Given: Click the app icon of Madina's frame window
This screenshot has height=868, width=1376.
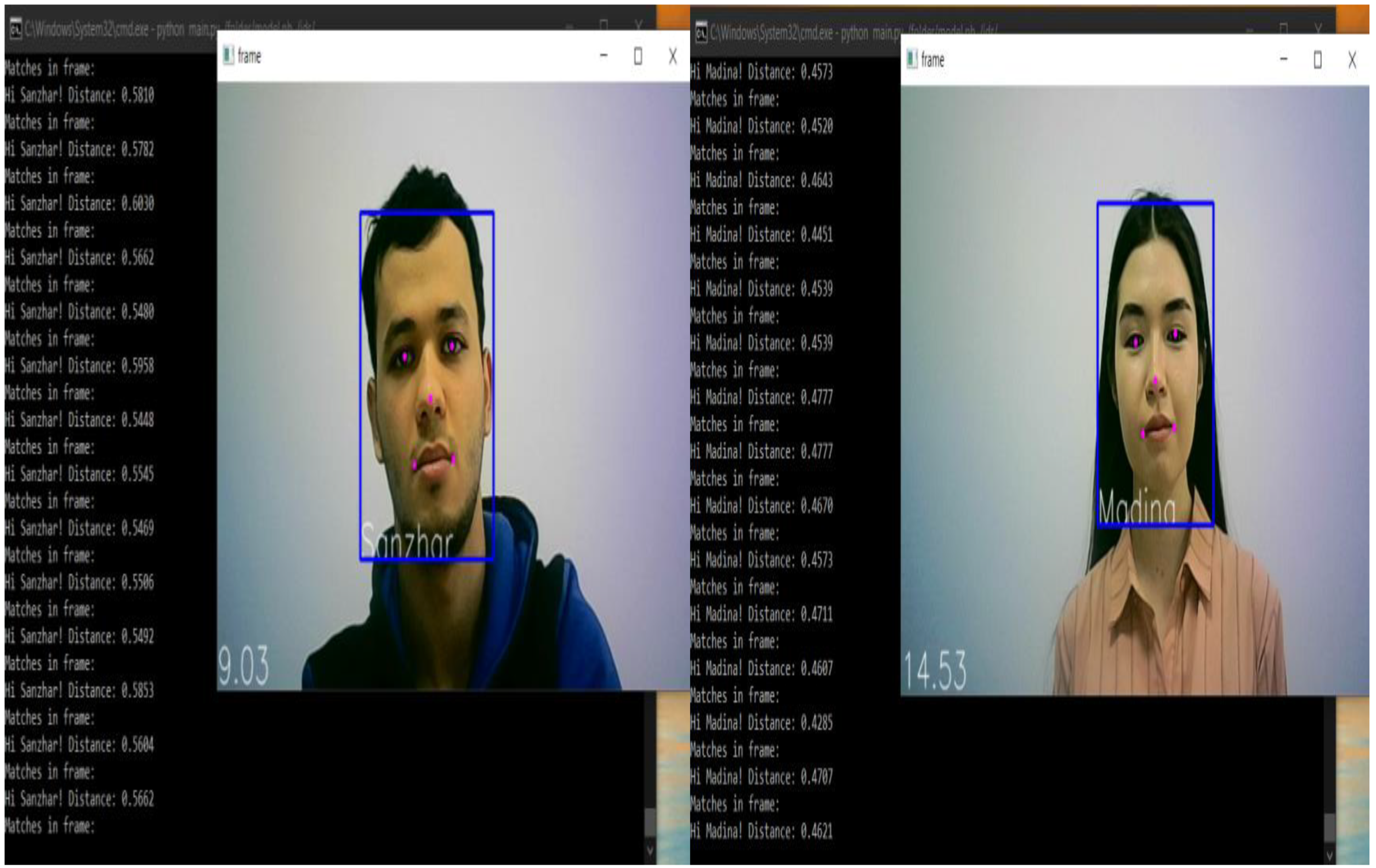Looking at the screenshot, I should pyautogui.click(x=912, y=59).
